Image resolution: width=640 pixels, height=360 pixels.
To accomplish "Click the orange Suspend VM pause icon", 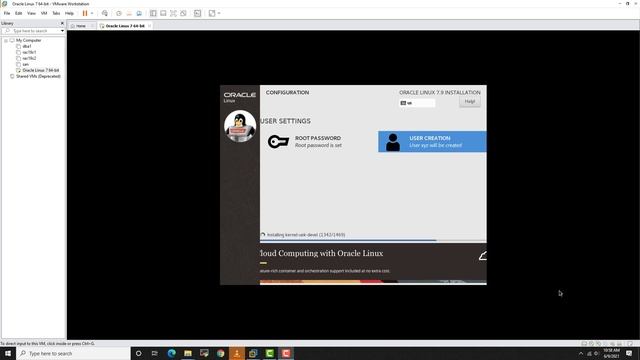I will pyautogui.click(x=85, y=13).
